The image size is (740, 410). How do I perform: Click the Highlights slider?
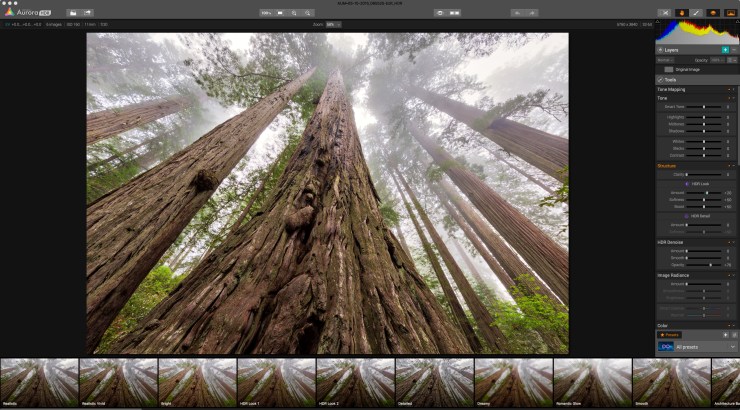coord(704,117)
